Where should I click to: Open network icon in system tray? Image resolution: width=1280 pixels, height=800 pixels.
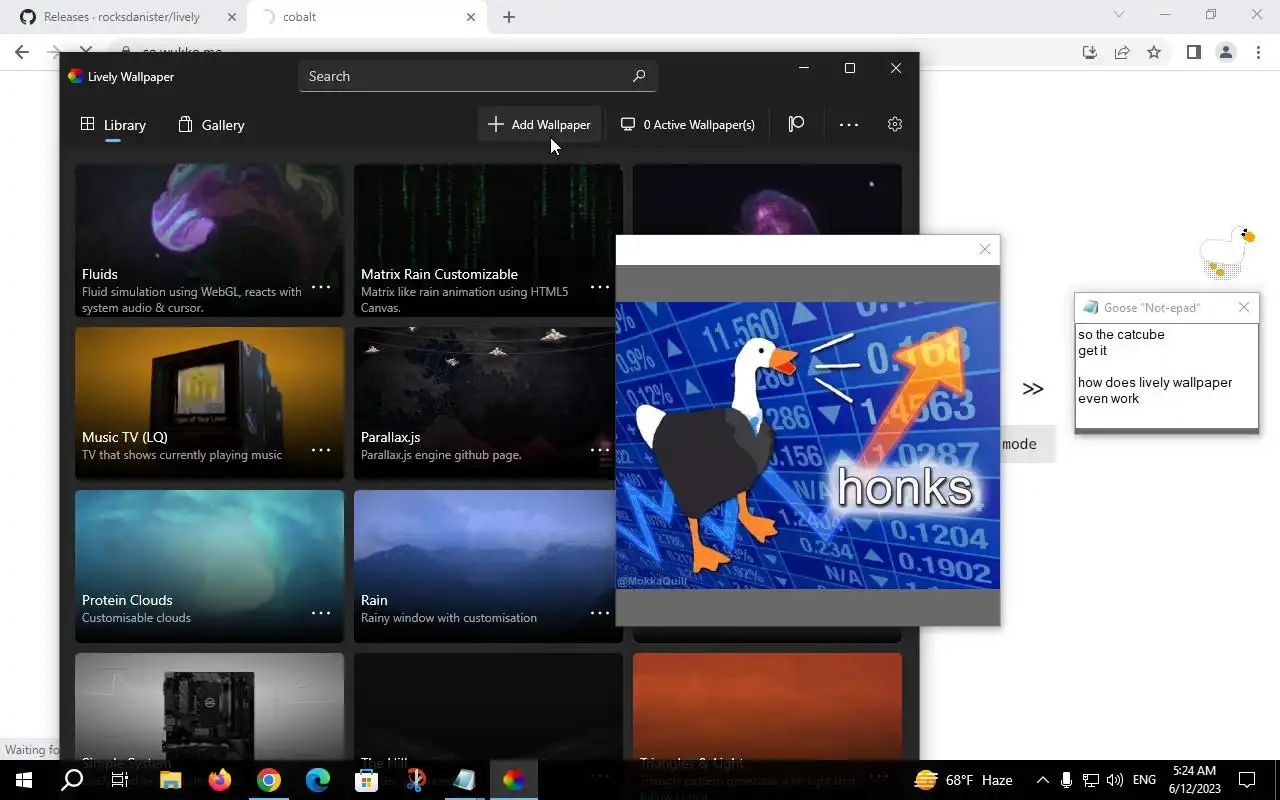coord(1091,780)
